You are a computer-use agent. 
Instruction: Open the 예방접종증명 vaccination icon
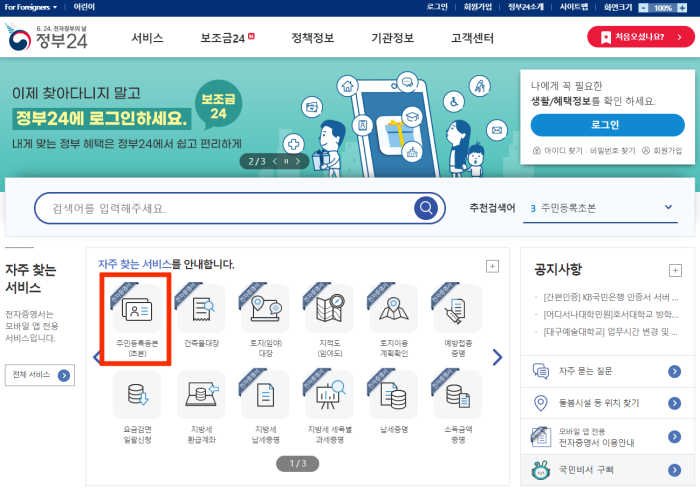point(458,310)
